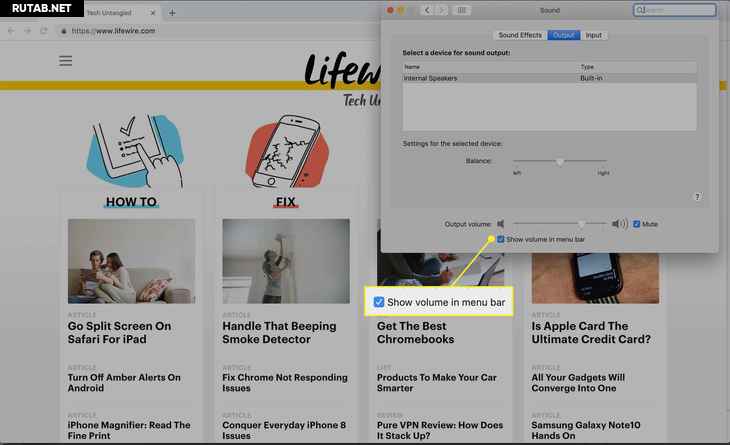The height and width of the screenshot is (445, 730).
Task: Open iPhone Magnifier: Read The Fine Print
Action: pos(129,430)
